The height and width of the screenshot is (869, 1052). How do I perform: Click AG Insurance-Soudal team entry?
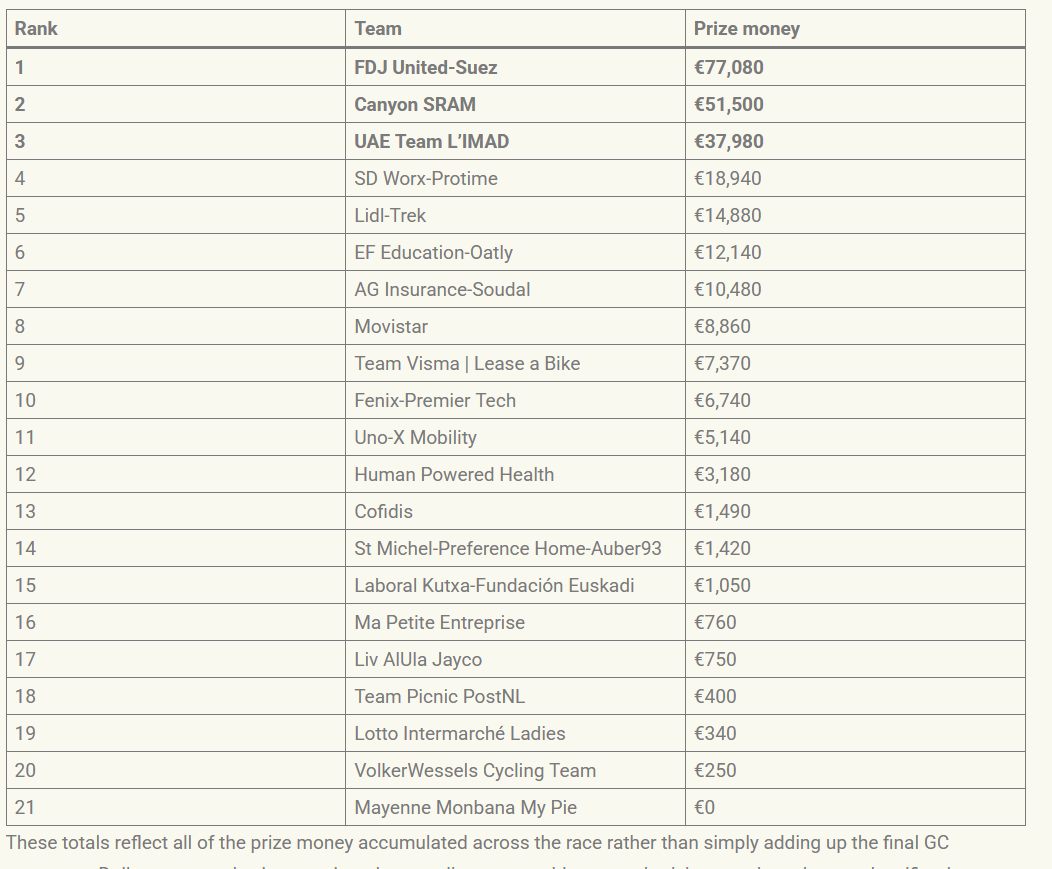(x=515, y=289)
